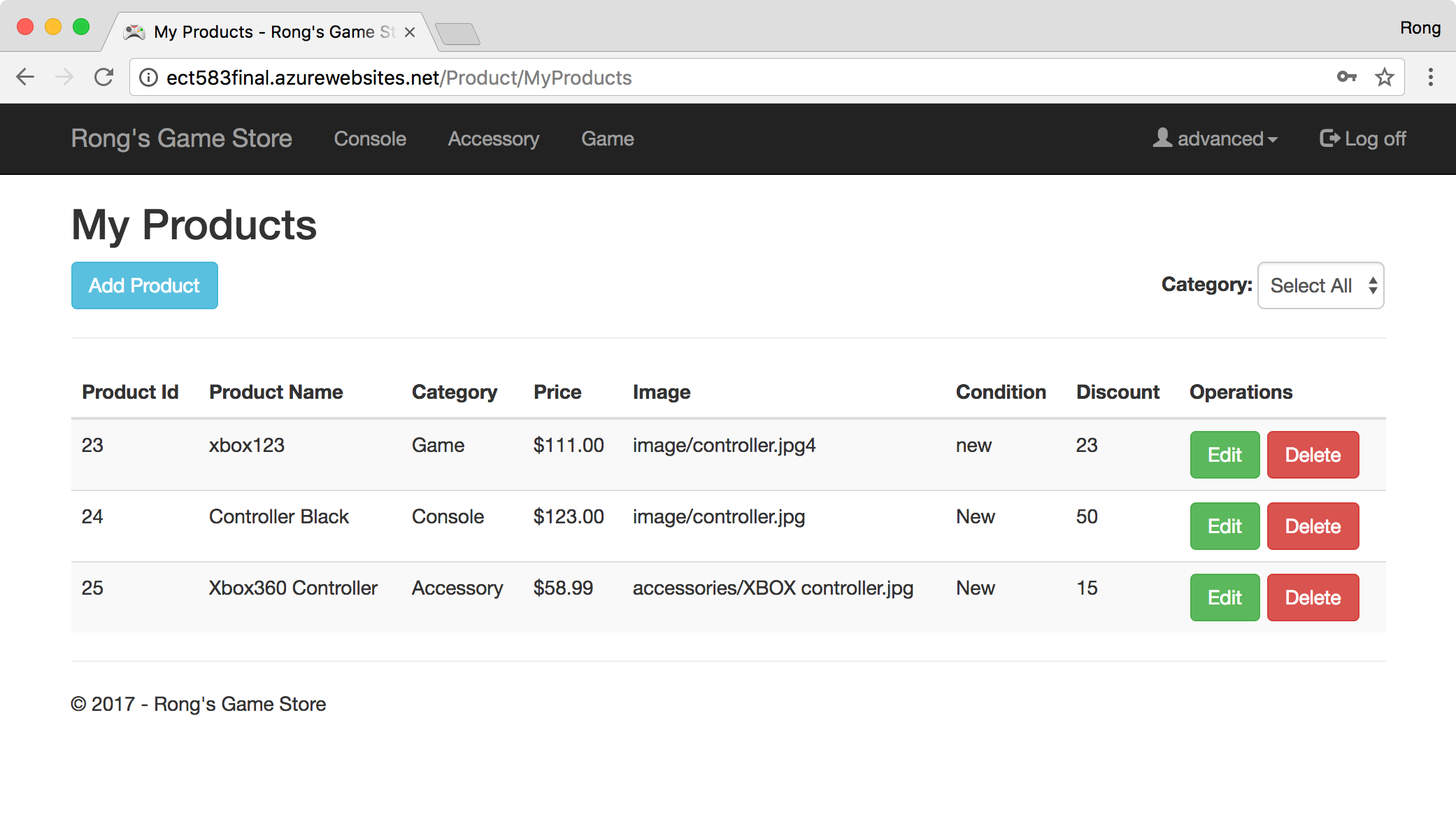
Task: Click the Image column header
Action: [x=662, y=393]
